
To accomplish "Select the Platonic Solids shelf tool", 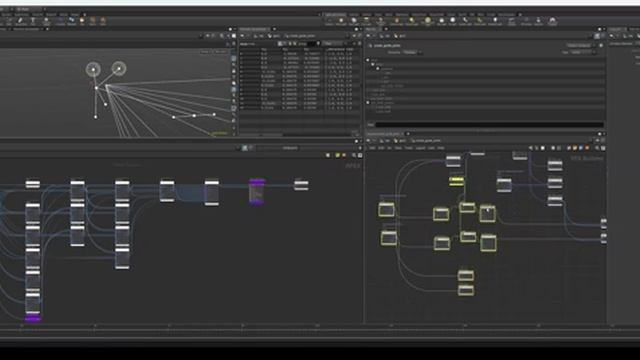I will [46, 21].
